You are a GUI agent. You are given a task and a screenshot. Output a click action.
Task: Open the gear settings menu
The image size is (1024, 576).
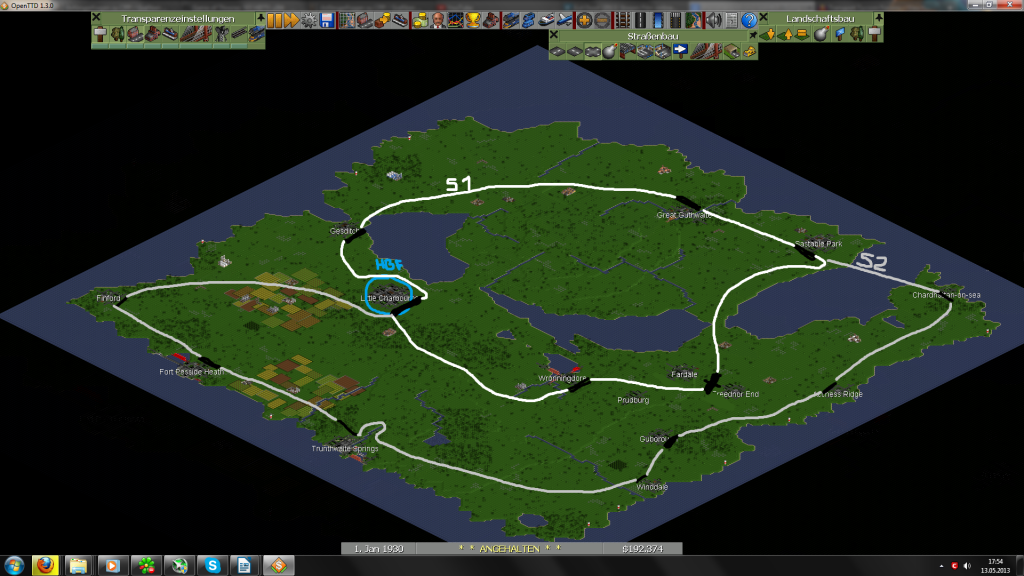pos(309,20)
